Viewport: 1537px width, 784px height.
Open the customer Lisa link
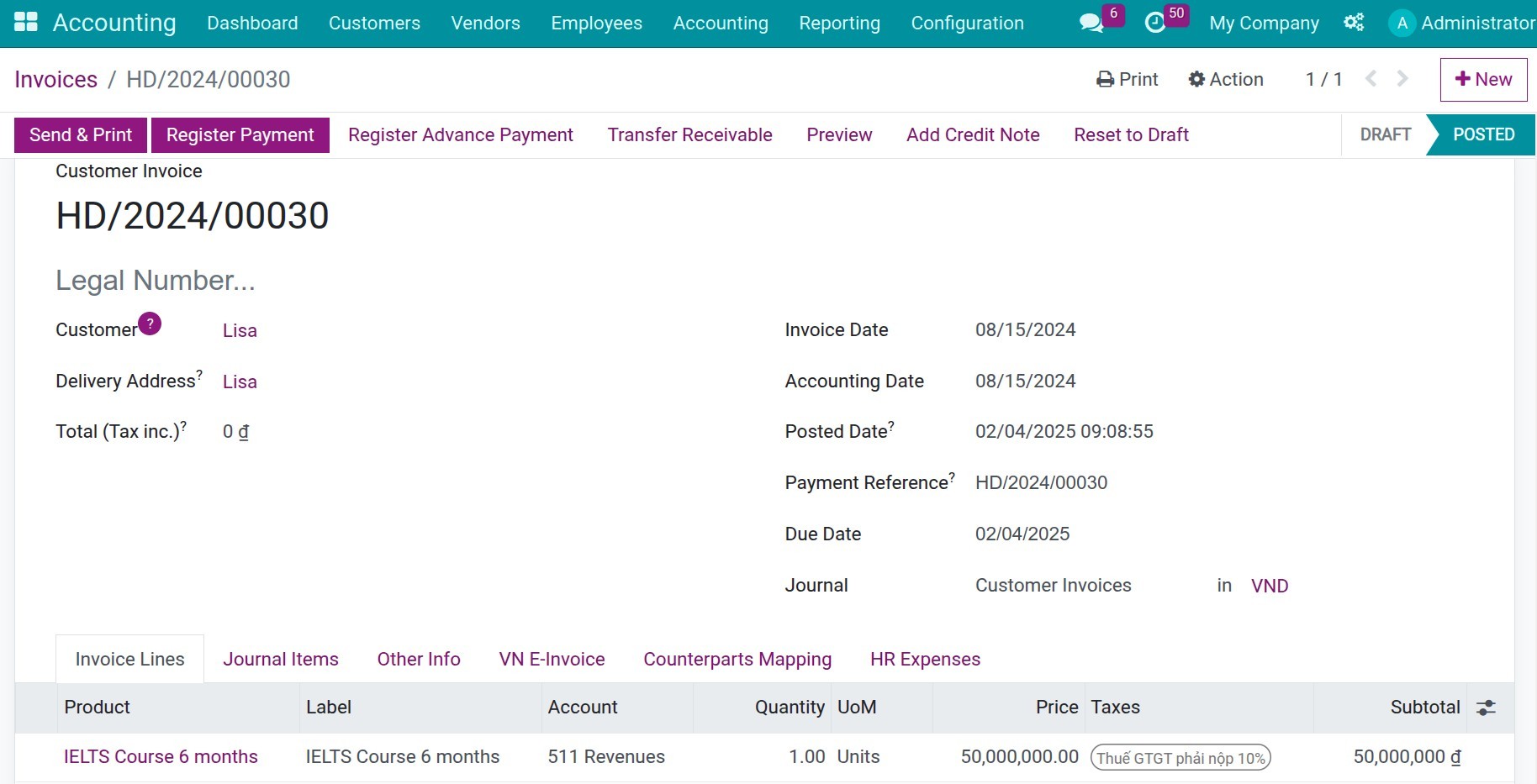(x=240, y=330)
